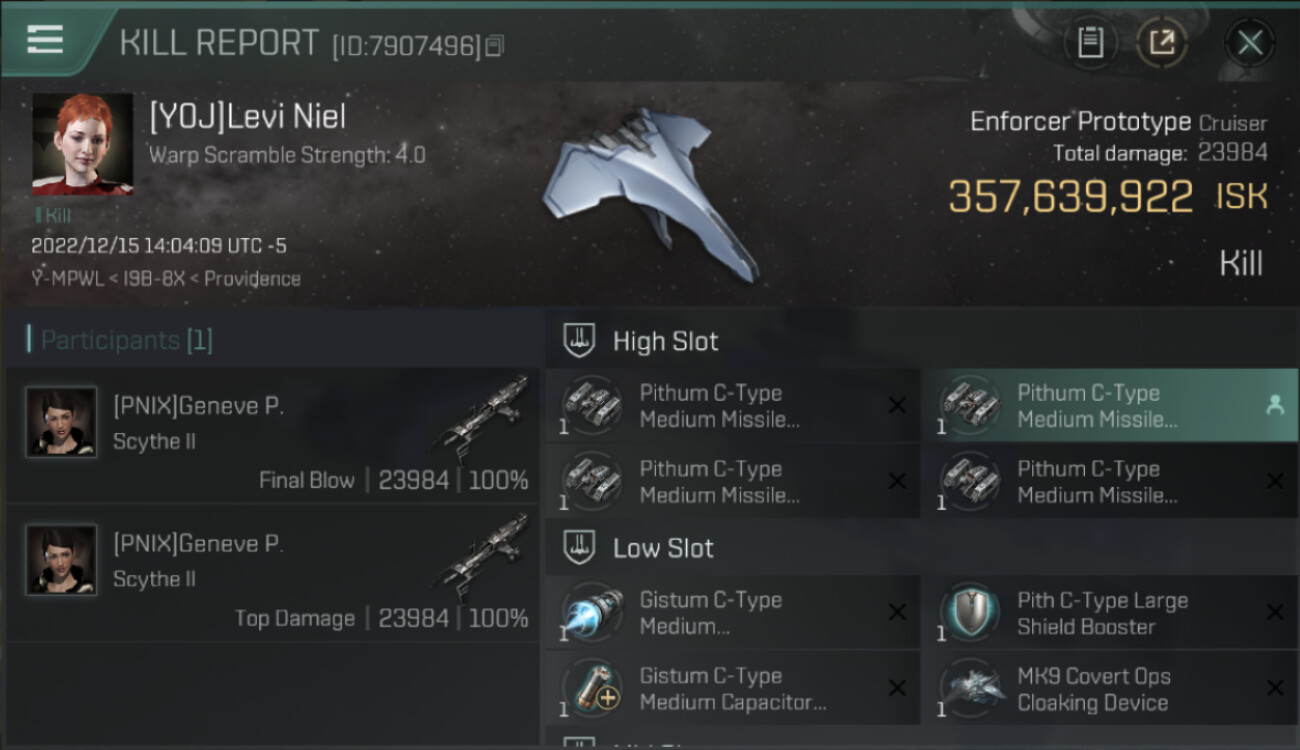Click the High Slot section icon

coord(580,341)
